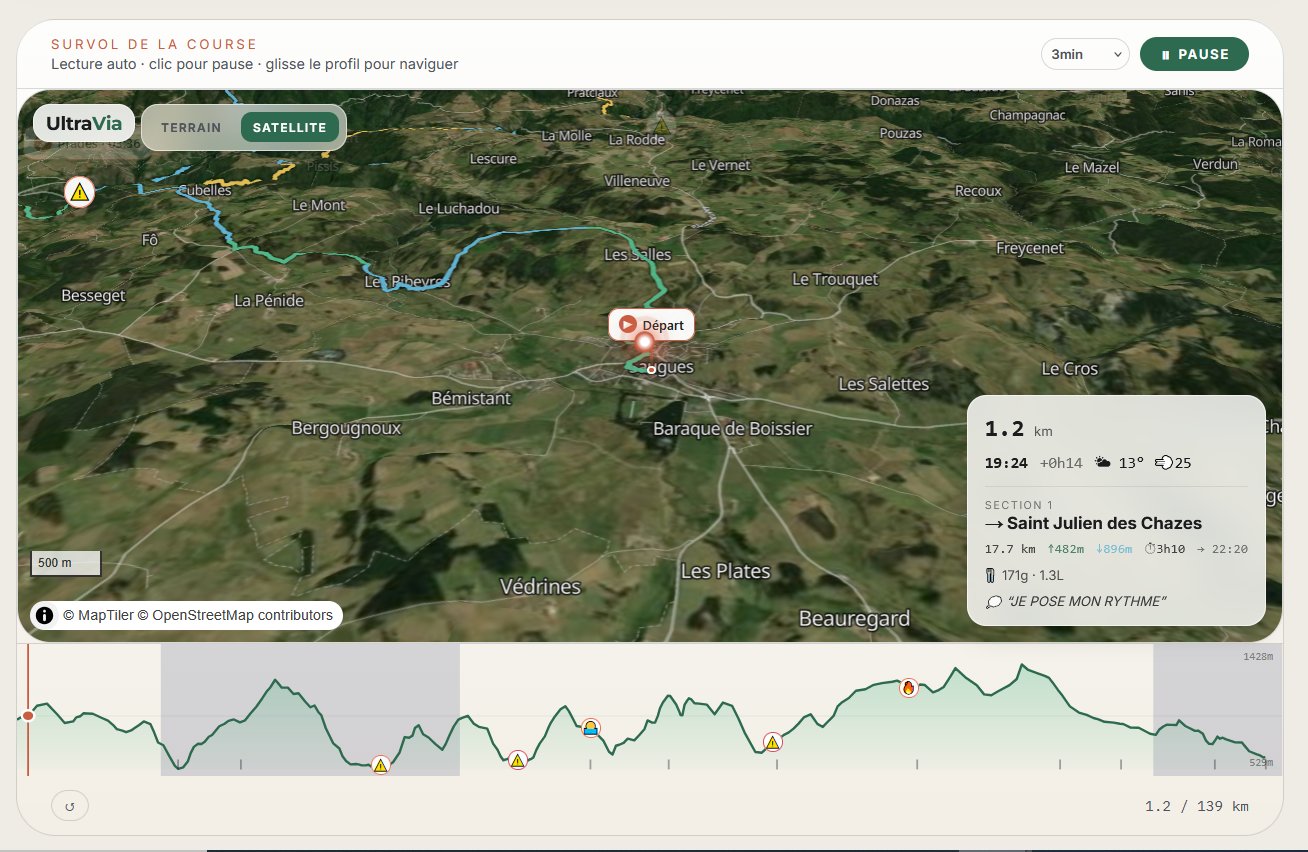Switch map to Terrain view
Screen dimensions: 1308x852
191,128
